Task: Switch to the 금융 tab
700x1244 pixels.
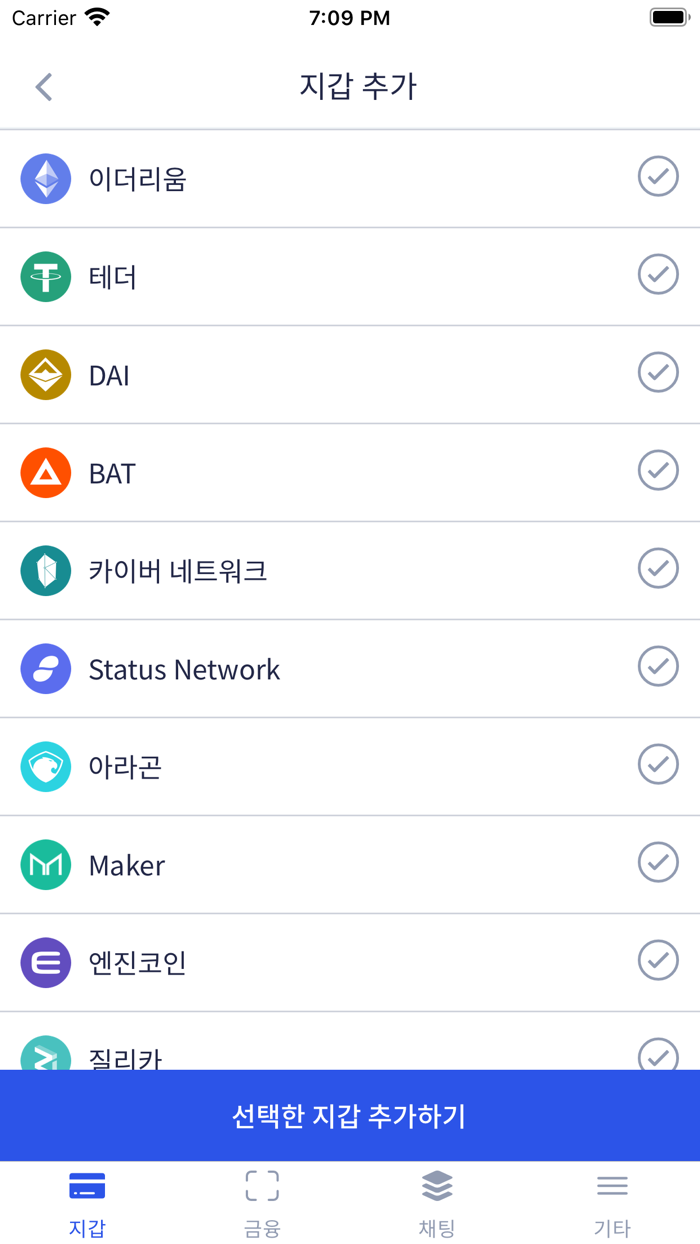Action: [262, 1203]
